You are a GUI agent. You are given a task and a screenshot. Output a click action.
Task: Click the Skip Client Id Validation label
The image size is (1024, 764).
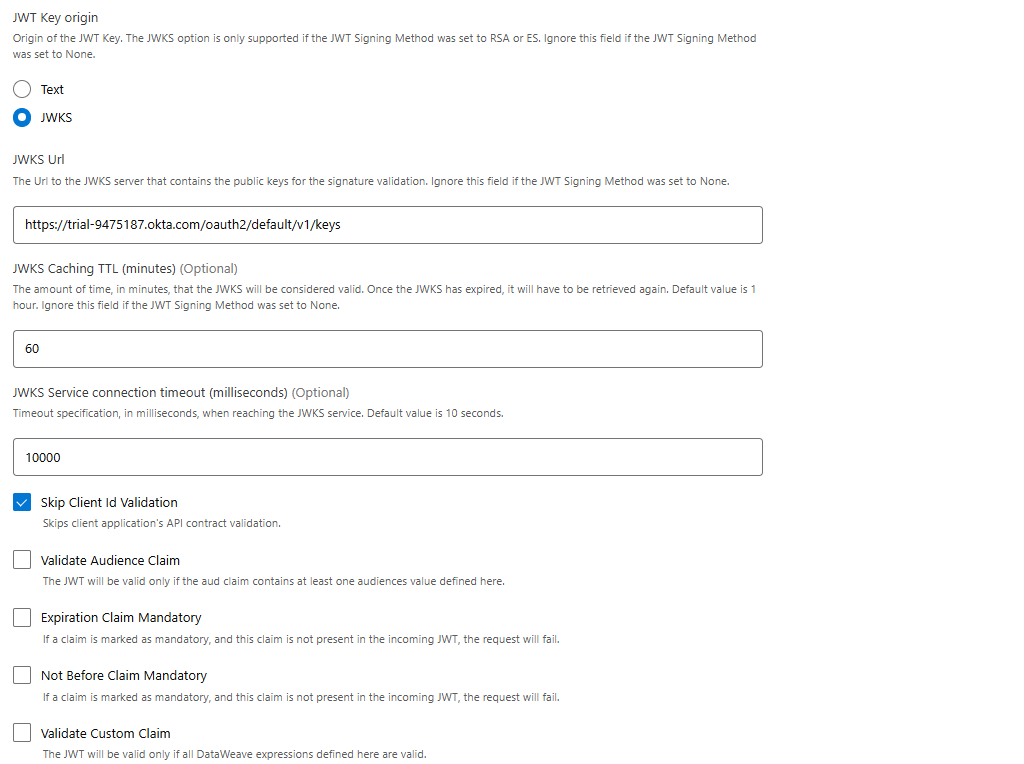[108, 502]
